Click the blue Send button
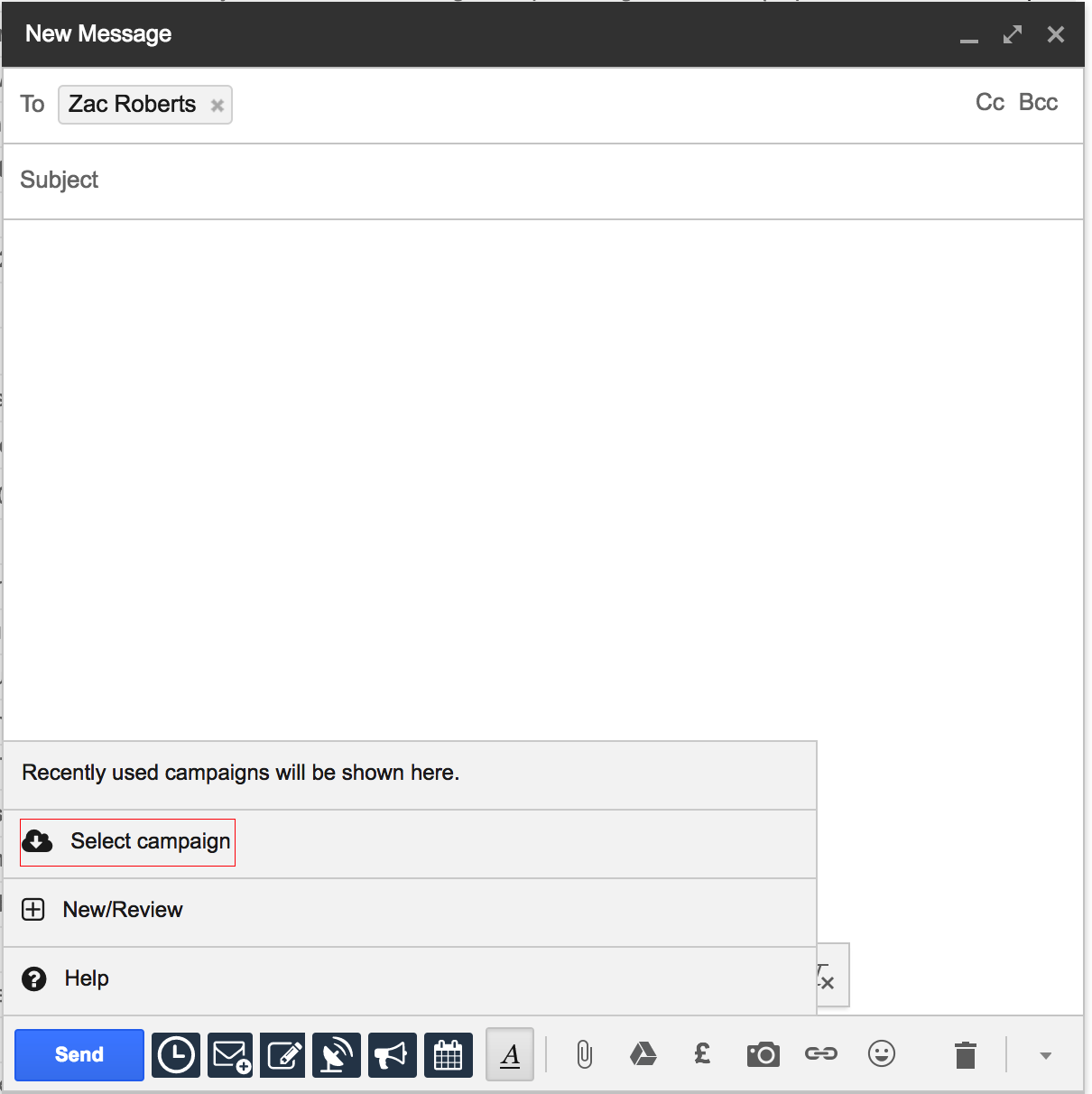Image resolution: width=1092 pixels, height=1094 pixels. coord(79,1054)
